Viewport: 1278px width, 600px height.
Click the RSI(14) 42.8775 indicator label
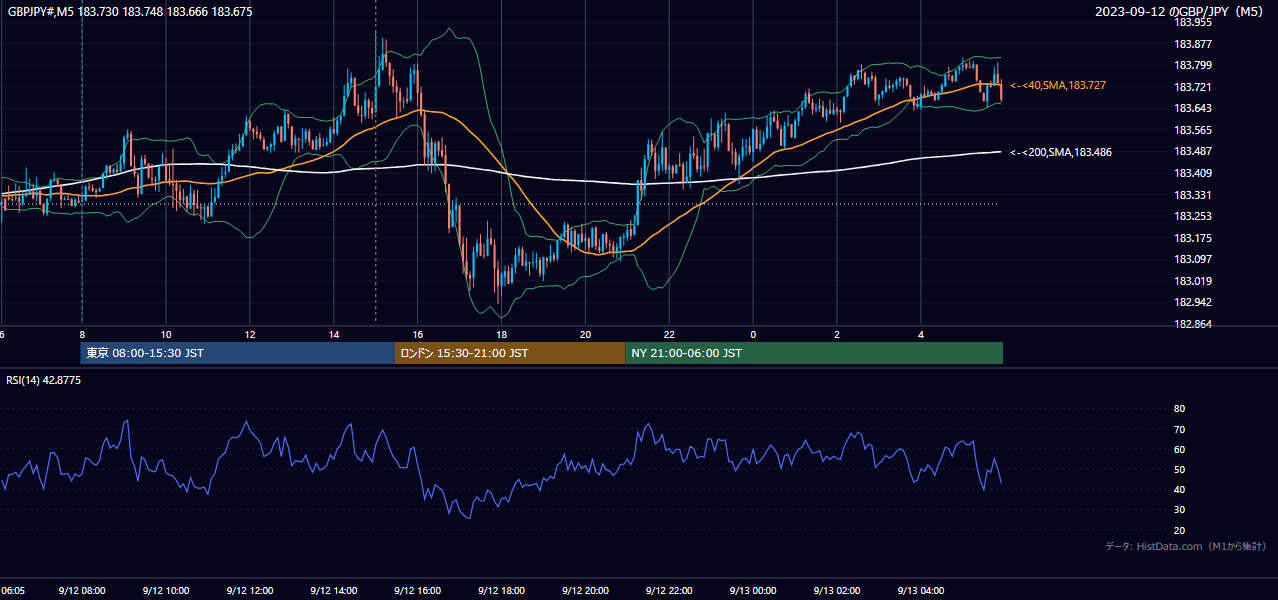tap(44, 380)
